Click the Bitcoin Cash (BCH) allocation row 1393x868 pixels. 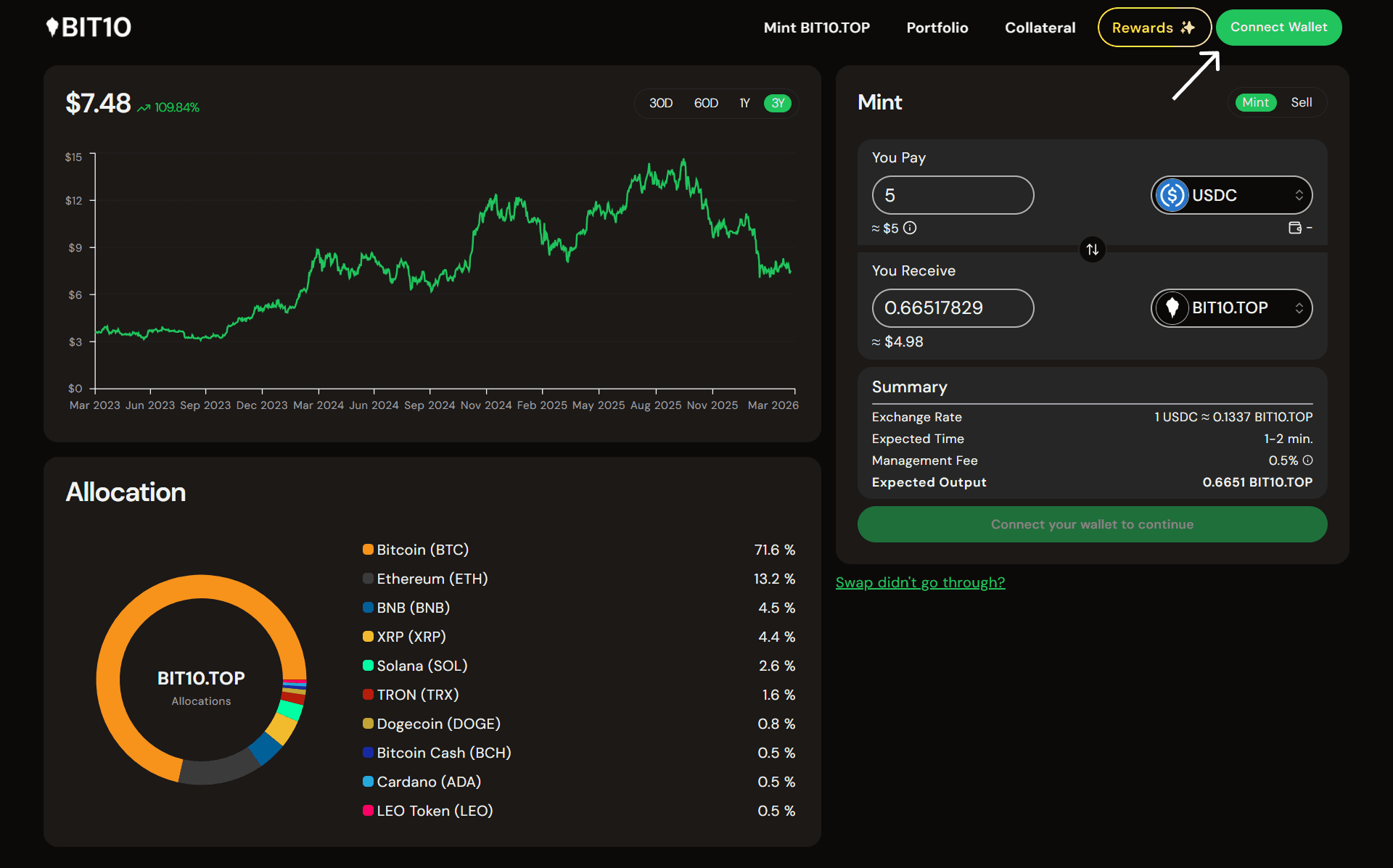point(579,753)
